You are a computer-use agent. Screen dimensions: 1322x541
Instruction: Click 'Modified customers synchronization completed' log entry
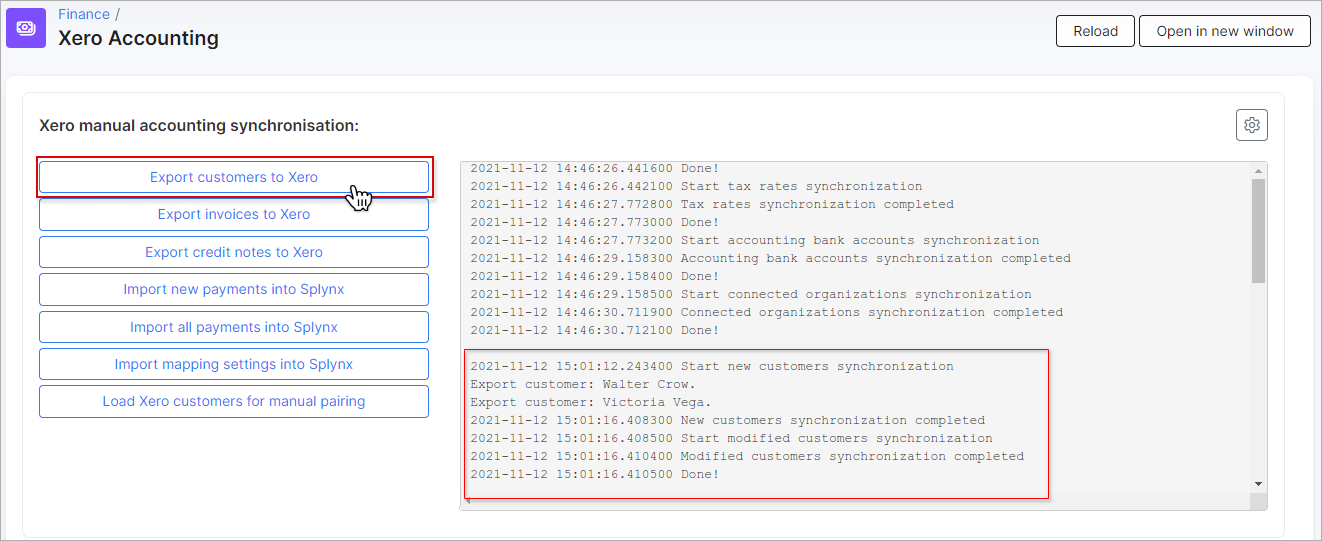747,456
